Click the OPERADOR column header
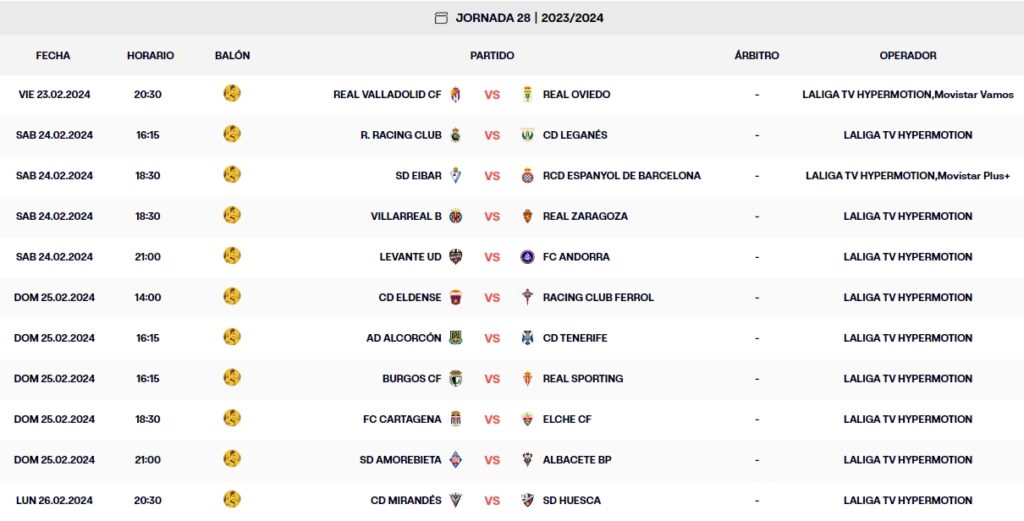1024x521 pixels. click(x=907, y=56)
